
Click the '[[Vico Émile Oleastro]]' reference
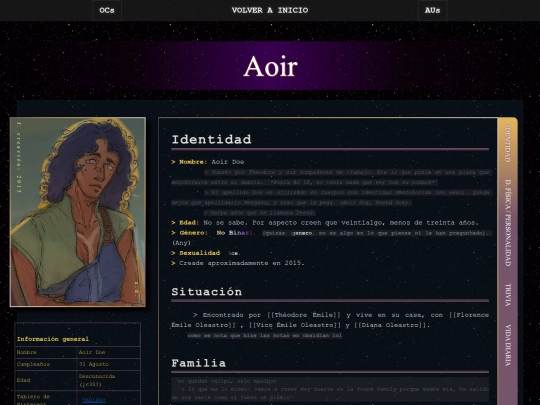pos(295,325)
